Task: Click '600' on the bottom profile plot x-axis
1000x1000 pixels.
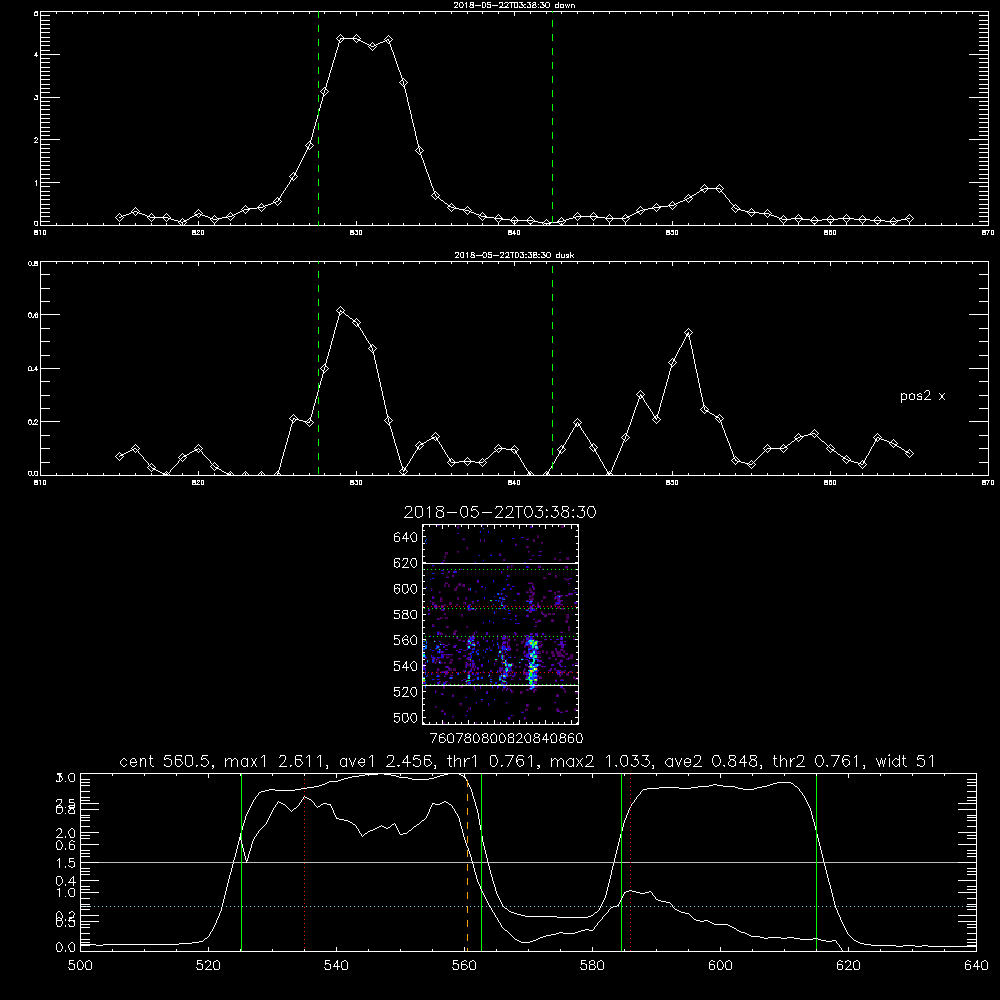Action: [720, 966]
